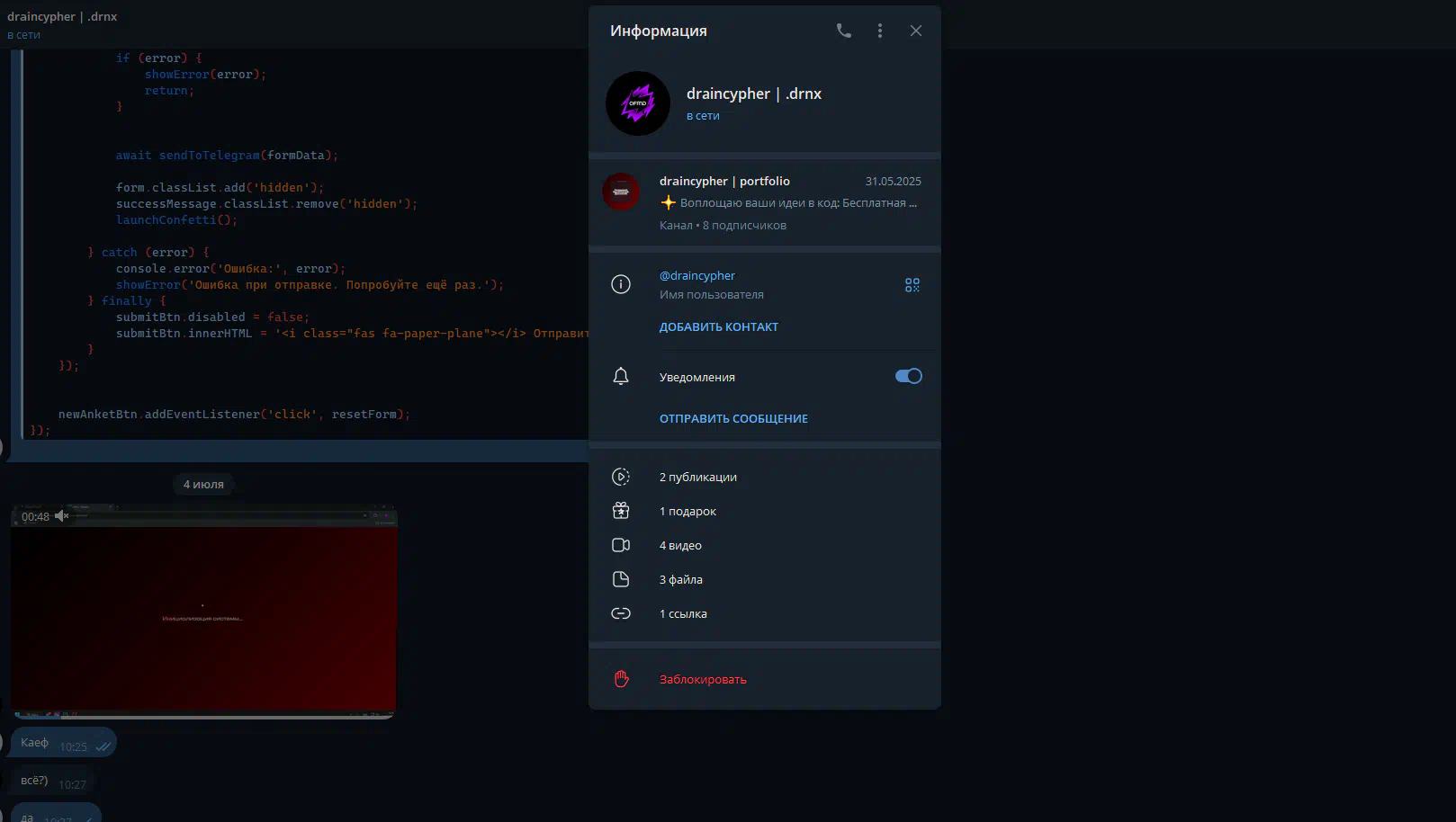The width and height of the screenshot is (1456, 822).
Task: Play the 00:48 video message
Action: [203, 612]
